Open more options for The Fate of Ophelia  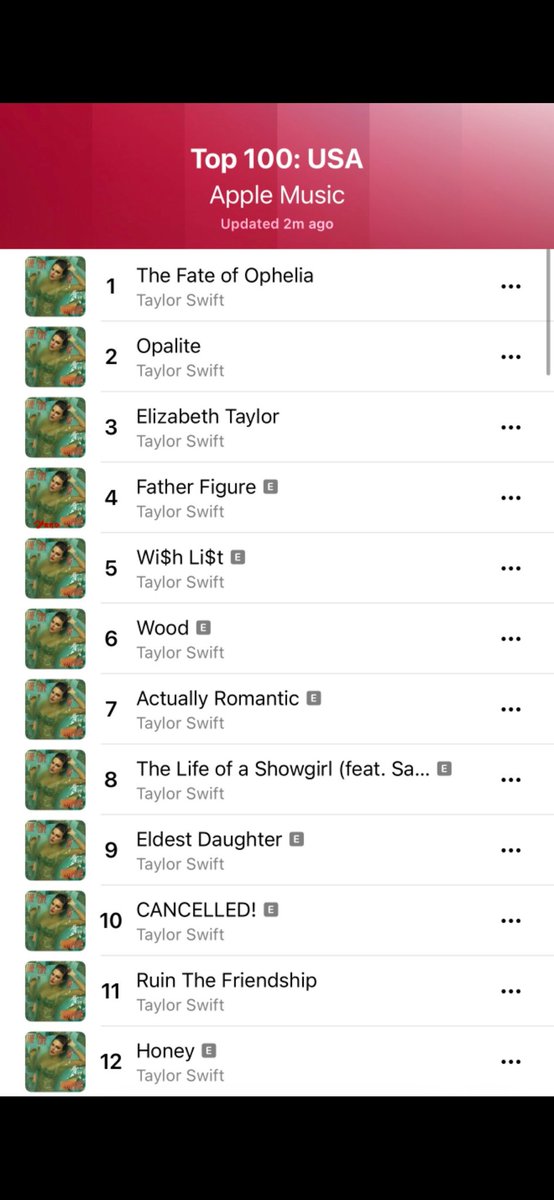click(x=511, y=286)
